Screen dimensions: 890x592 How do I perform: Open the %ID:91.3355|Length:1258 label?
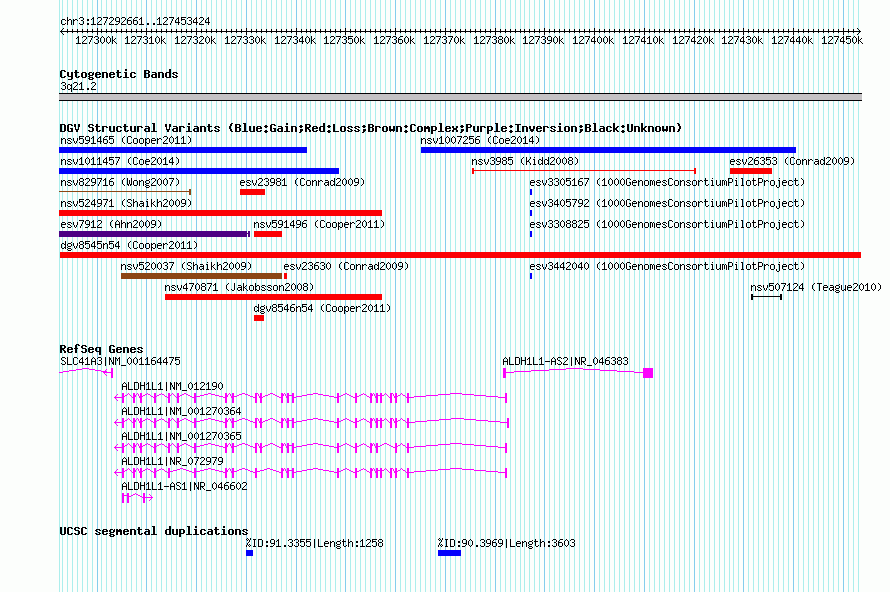314,543
